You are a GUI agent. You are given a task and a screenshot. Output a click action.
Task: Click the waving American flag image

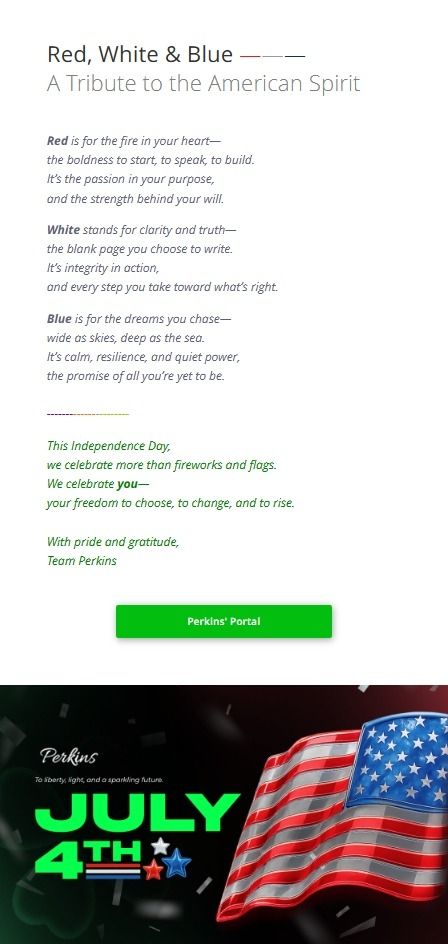coord(332,816)
